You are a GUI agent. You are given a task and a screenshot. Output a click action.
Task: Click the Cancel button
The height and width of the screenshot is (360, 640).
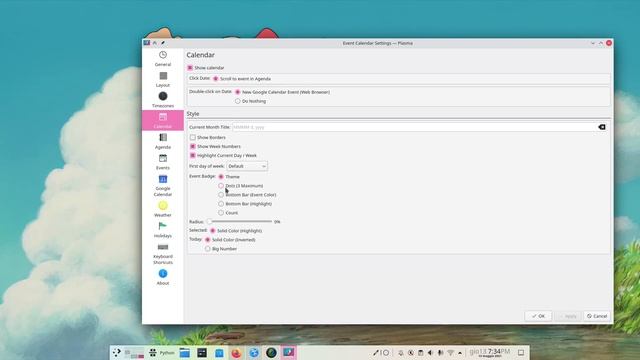click(597, 316)
